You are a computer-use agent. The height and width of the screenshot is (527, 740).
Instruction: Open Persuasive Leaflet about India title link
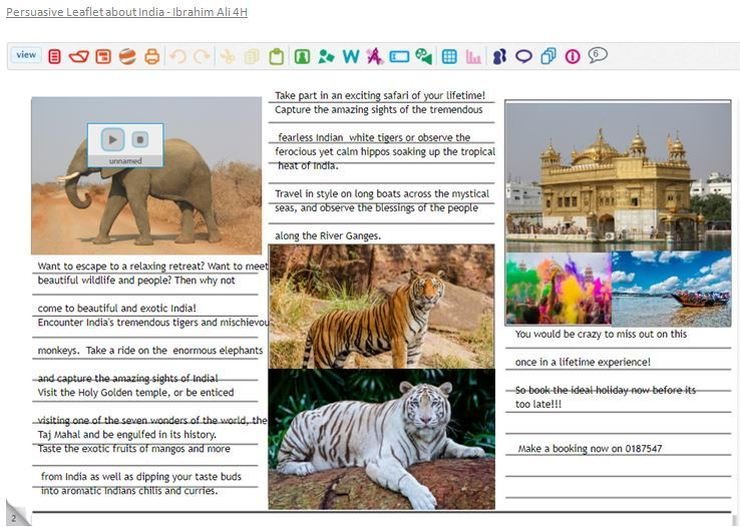coord(126,12)
